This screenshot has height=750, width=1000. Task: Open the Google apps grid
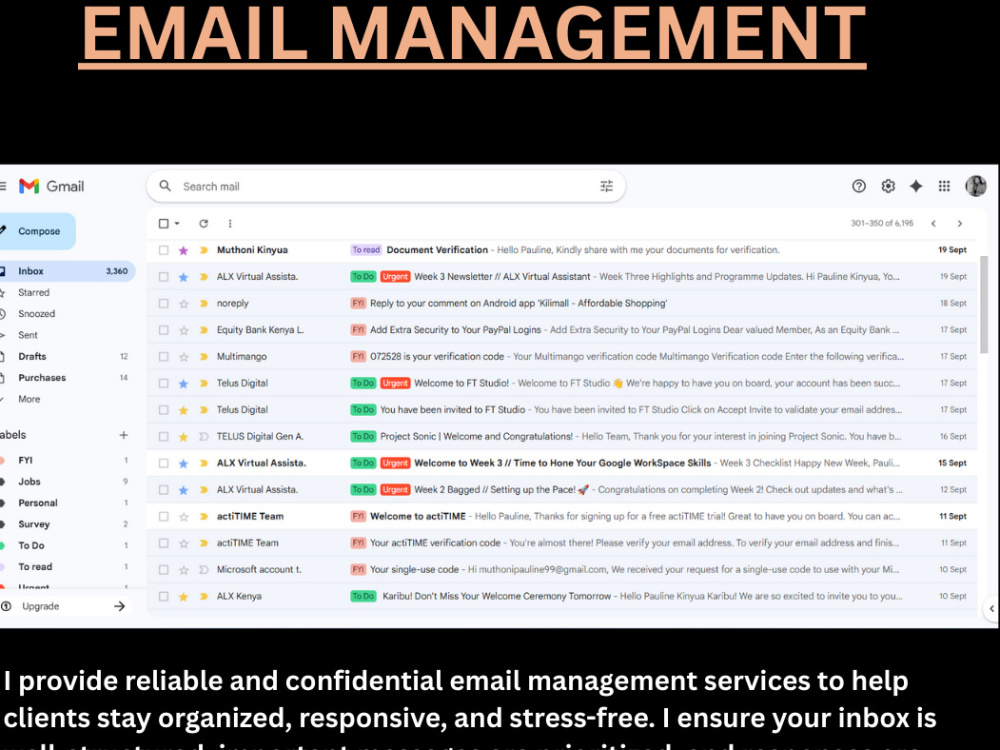(945, 186)
